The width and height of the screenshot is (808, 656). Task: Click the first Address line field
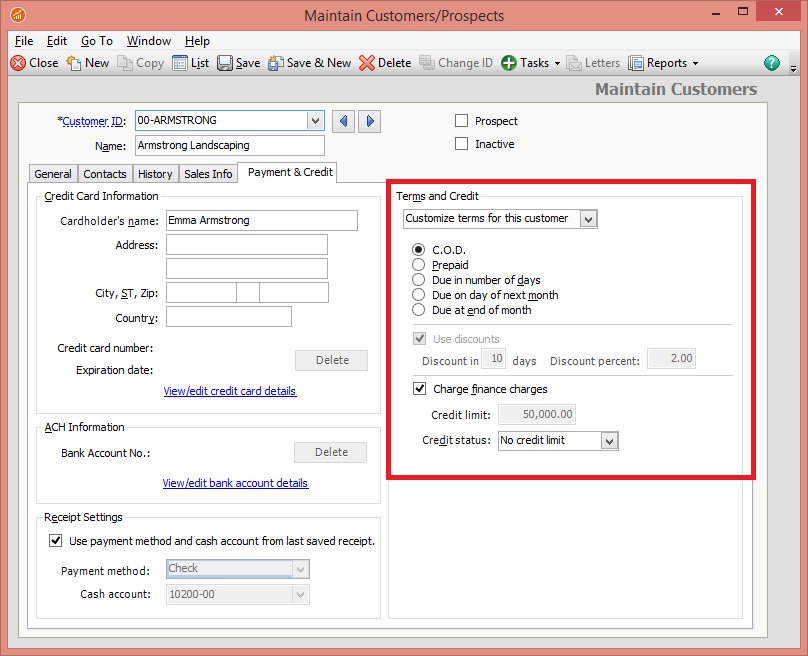tap(247, 245)
